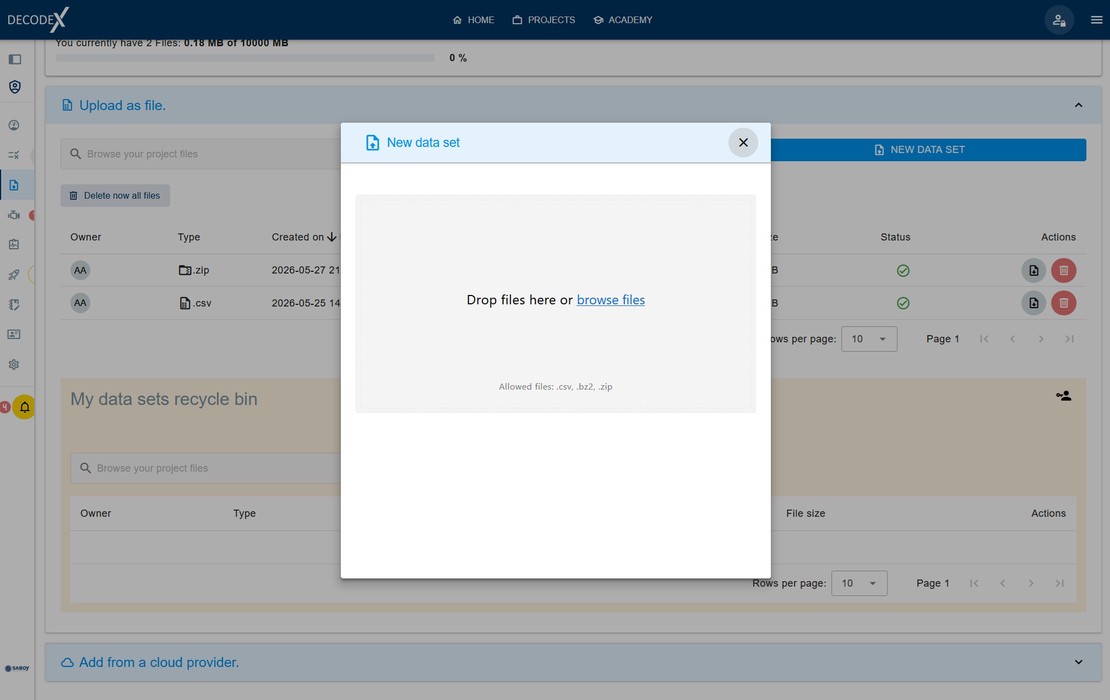The image size is (1110, 700).
Task: Click the red badge with number 4 near the bell
Action: click(x=5, y=407)
